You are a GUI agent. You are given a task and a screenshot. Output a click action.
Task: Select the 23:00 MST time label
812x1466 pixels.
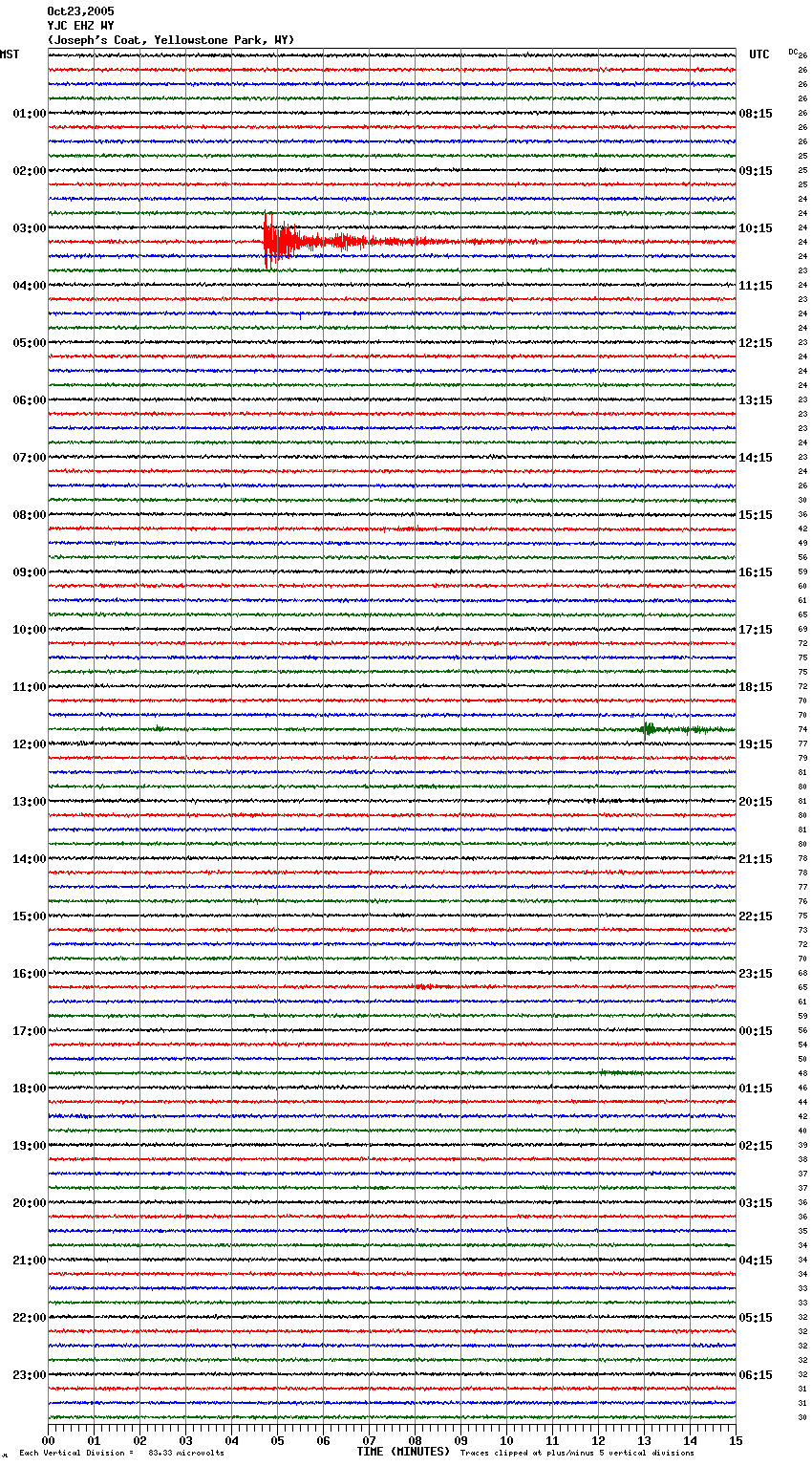(x=30, y=1375)
